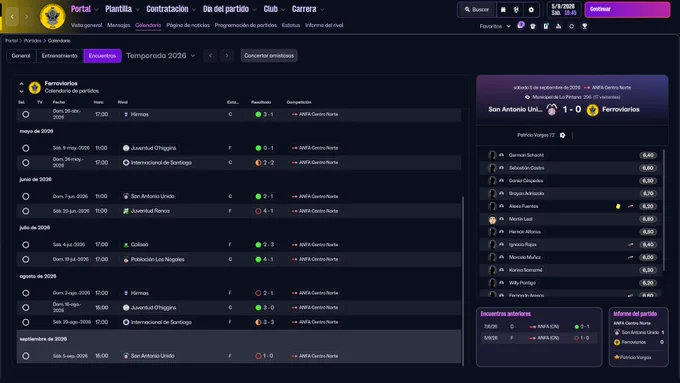Collapse the Ferroviarios calendar section
680x383 pixels.
pyautogui.click(x=21, y=83)
